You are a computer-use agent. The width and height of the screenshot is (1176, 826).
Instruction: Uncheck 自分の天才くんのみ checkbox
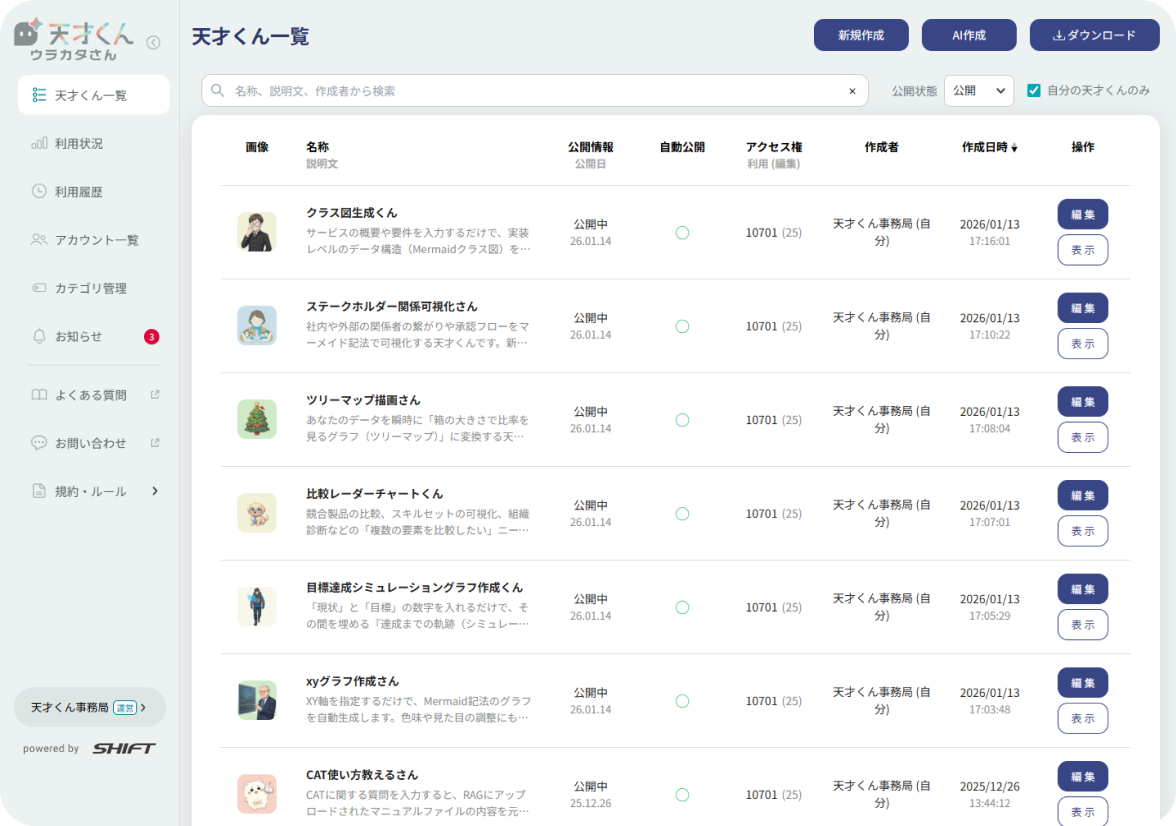click(1034, 91)
